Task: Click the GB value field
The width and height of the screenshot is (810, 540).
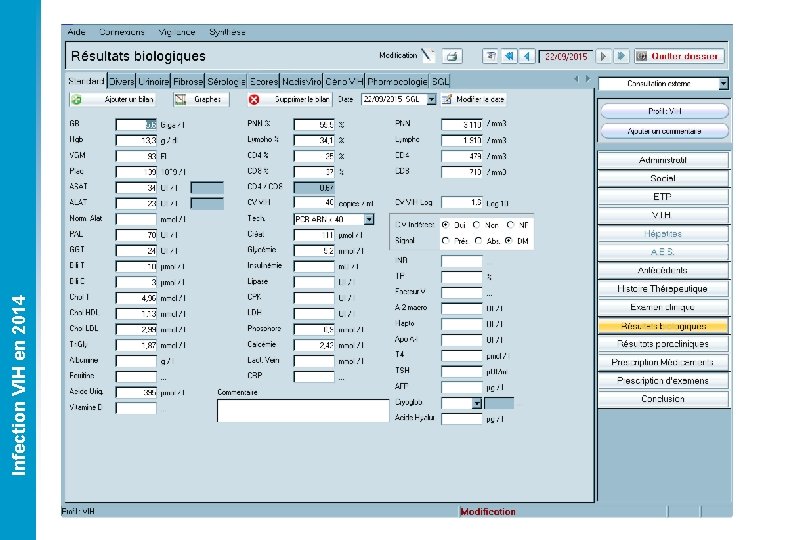Action: (136, 125)
